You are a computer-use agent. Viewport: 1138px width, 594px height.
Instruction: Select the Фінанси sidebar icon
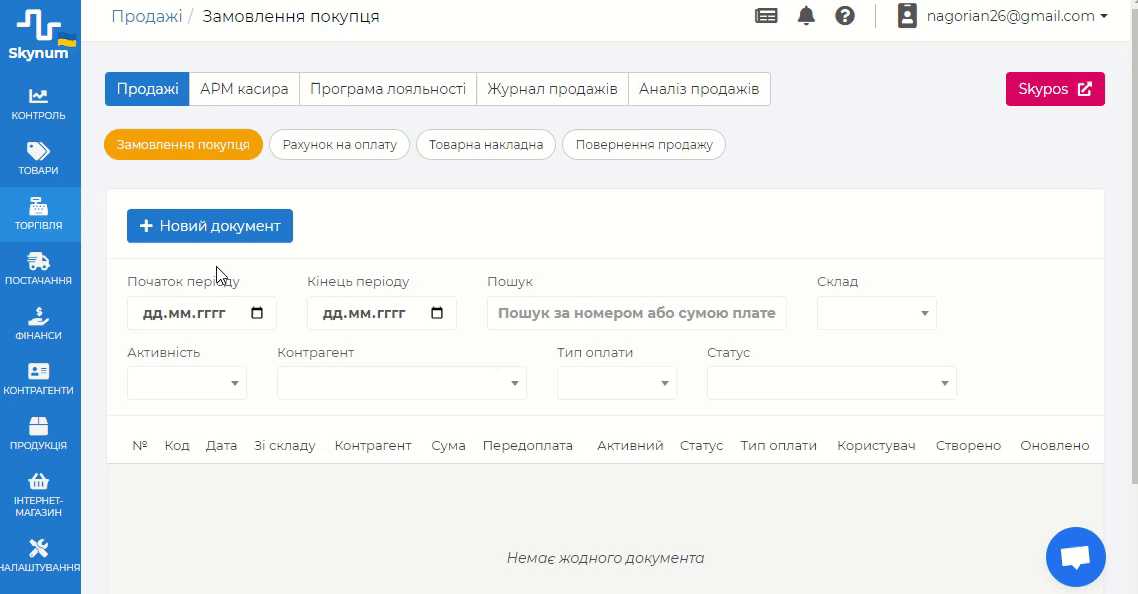click(x=39, y=323)
